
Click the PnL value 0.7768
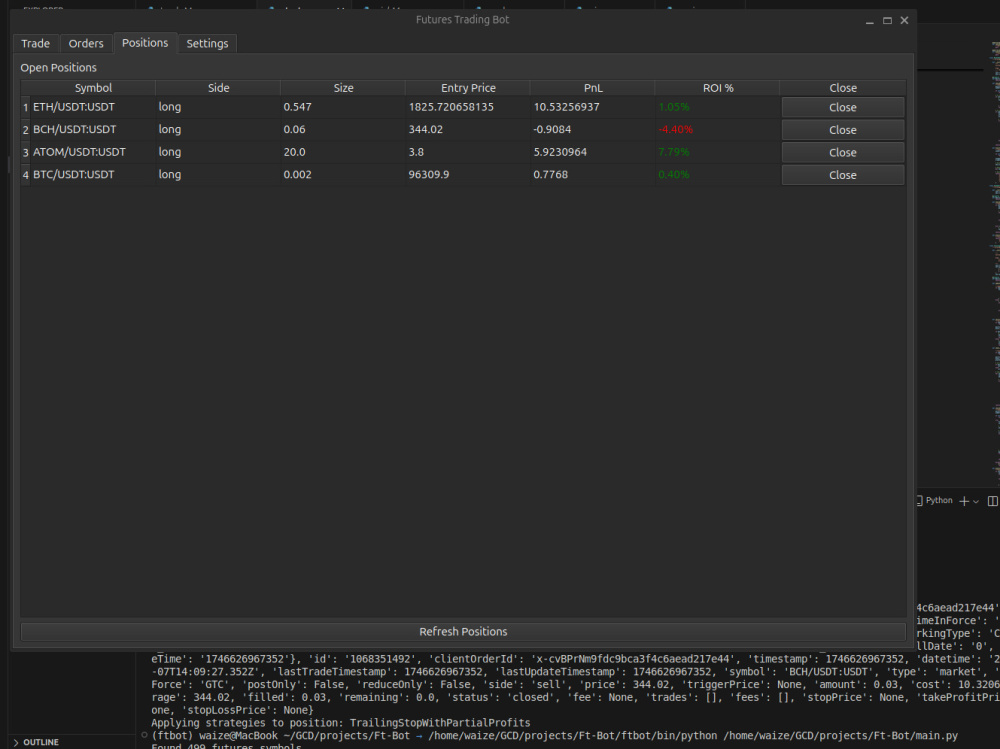[x=550, y=175]
